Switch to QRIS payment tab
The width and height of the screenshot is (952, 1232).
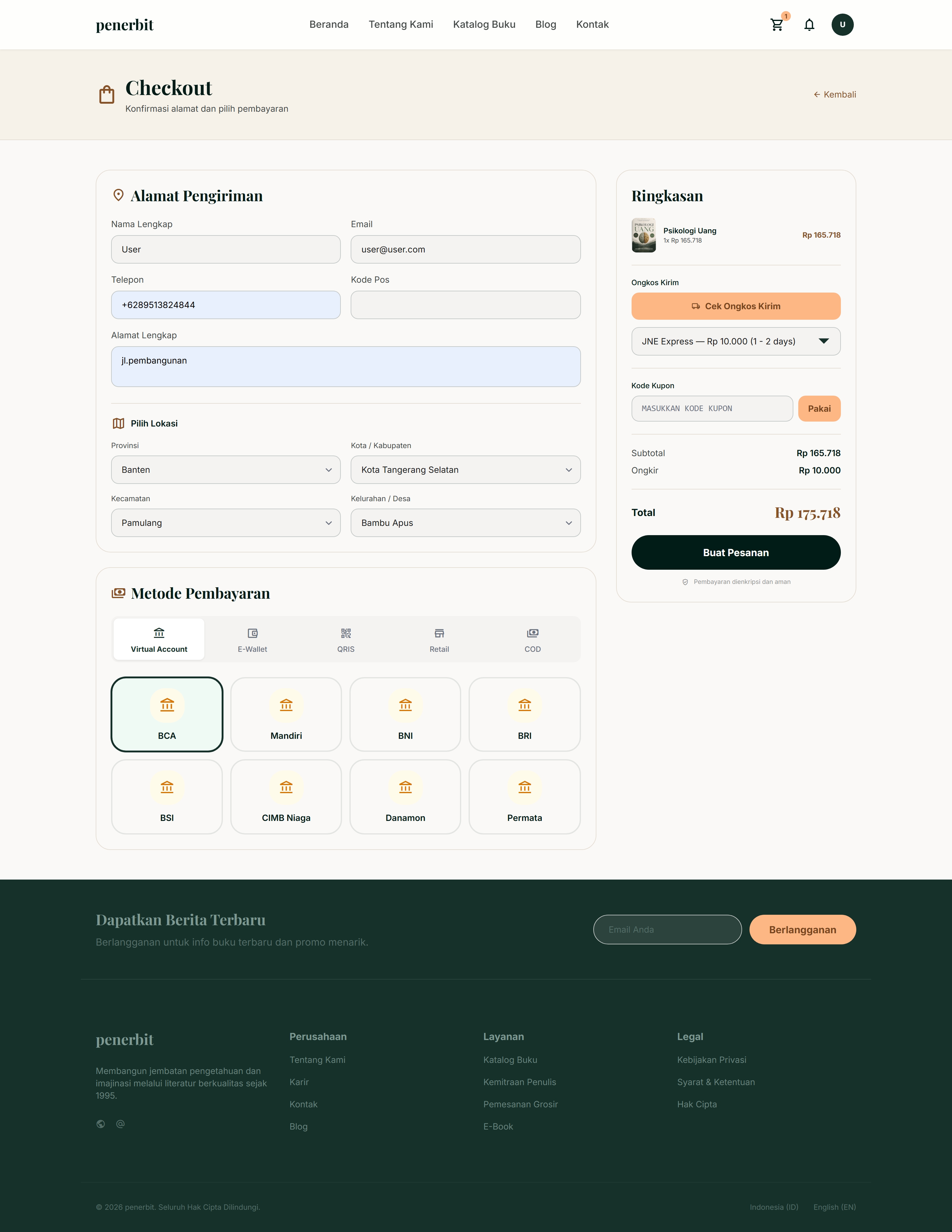pos(346,640)
